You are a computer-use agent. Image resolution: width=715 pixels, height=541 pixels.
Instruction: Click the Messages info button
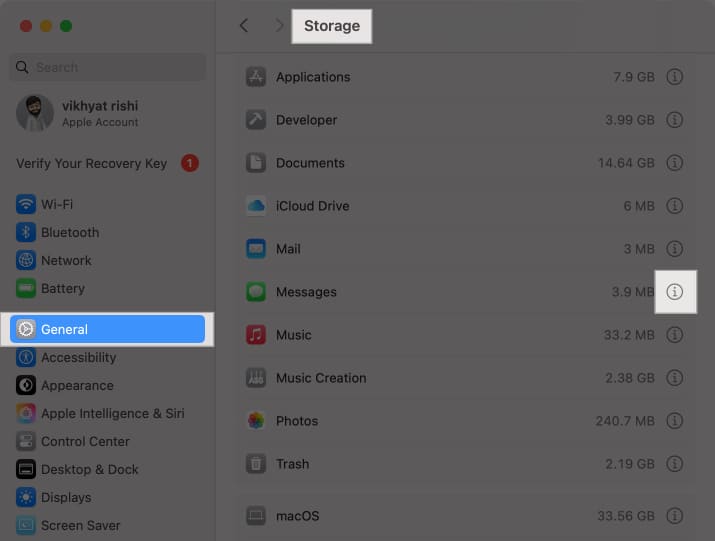(x=674, y=291)
